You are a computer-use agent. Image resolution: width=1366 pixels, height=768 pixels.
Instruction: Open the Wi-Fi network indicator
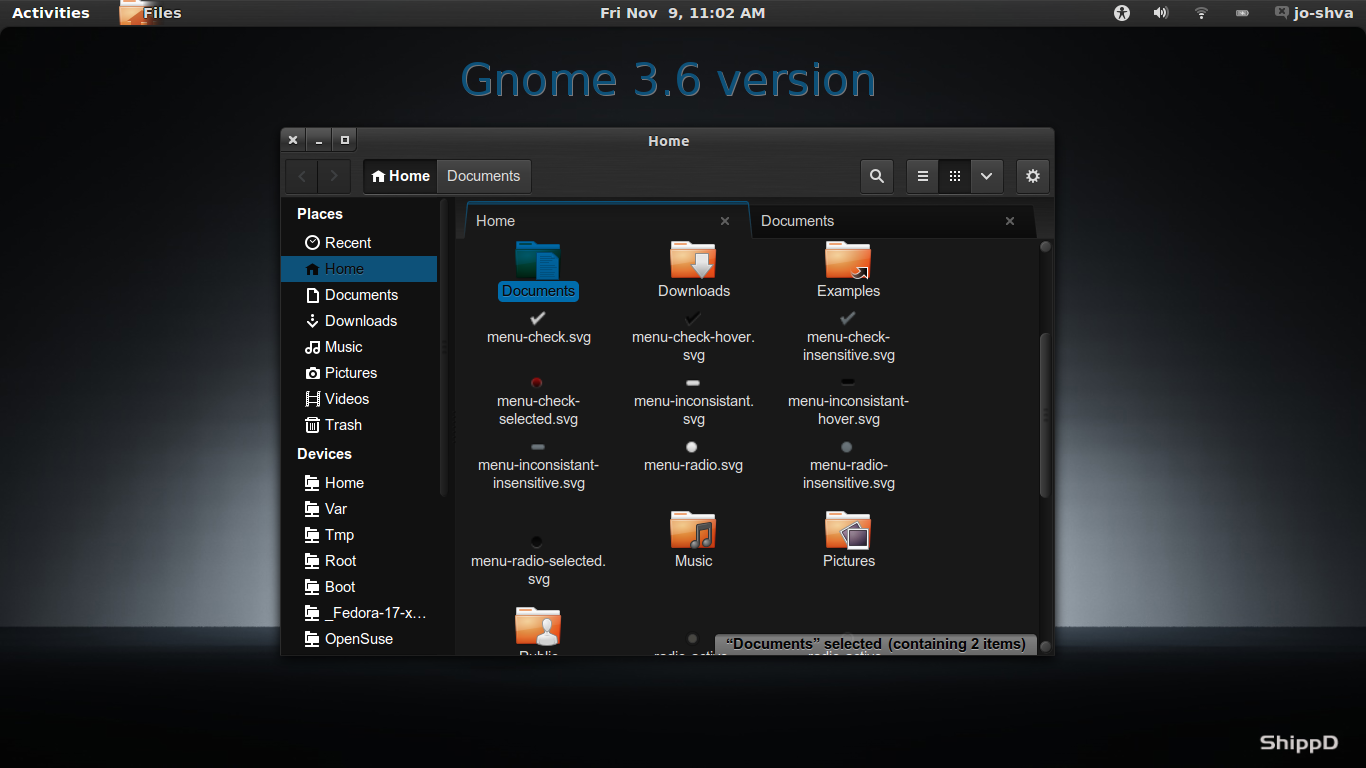[1201, 13]
